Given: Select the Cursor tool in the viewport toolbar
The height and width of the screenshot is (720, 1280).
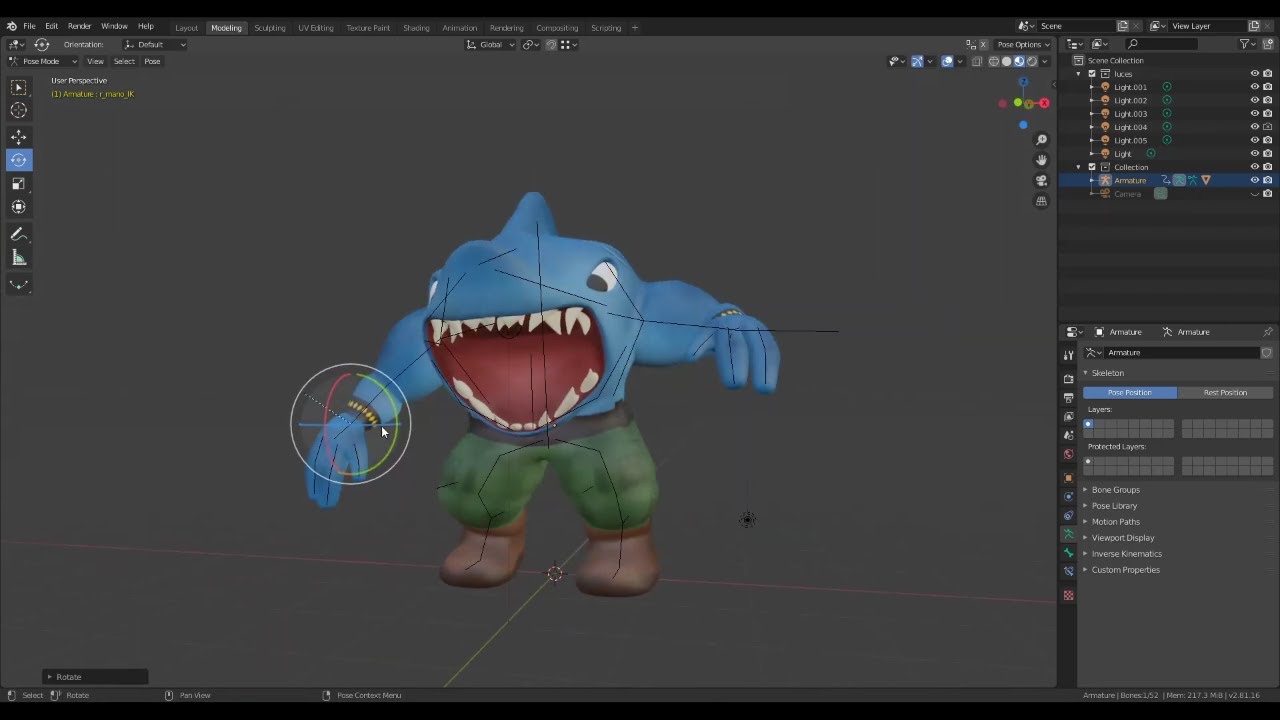Looking at the screenshot, I should click(19, 111).
